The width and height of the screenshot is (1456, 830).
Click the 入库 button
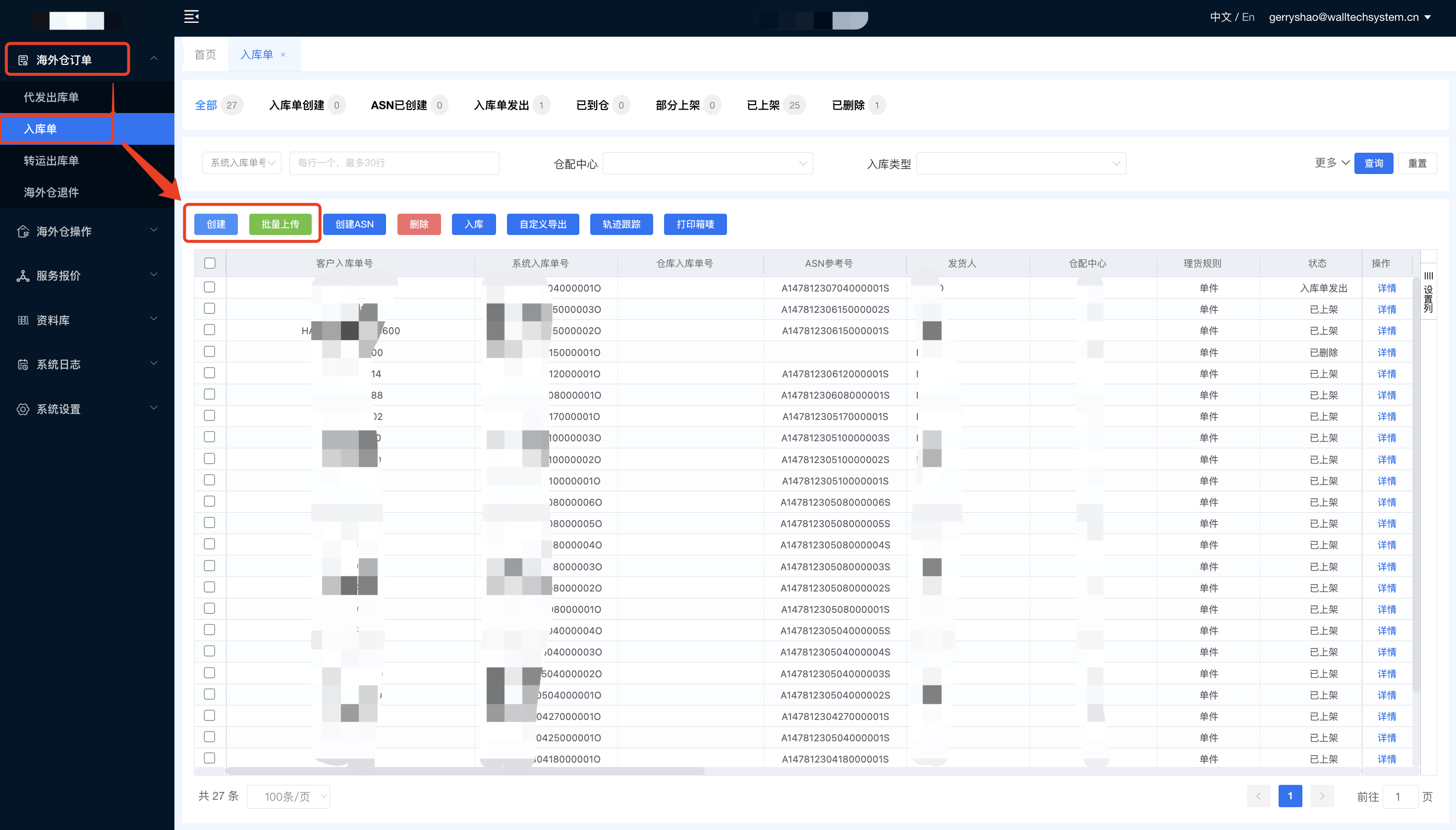474,224
